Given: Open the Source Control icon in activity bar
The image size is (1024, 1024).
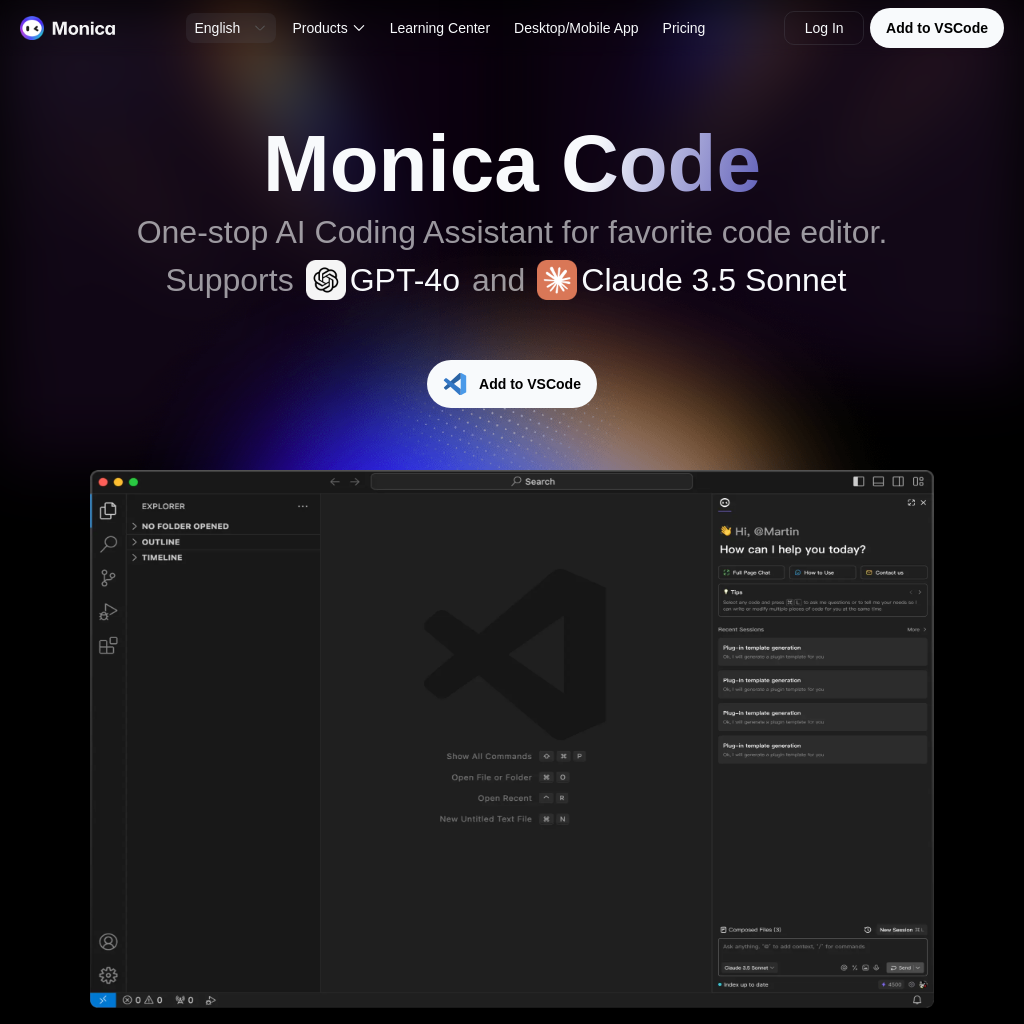Looking at the screenshot, I should pyautogui.click(x=108, y=578).
